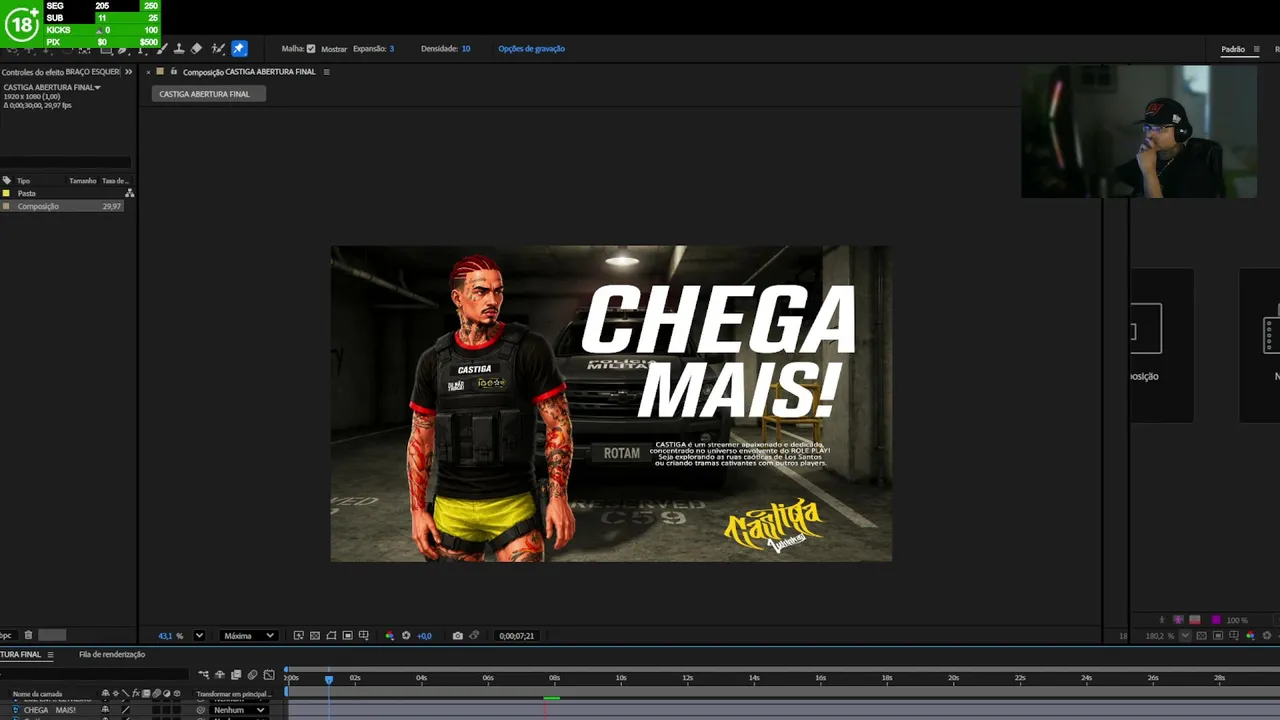1280x720 pixels.
Task: Select the Roto Brush tool
Action: (217, 48)
